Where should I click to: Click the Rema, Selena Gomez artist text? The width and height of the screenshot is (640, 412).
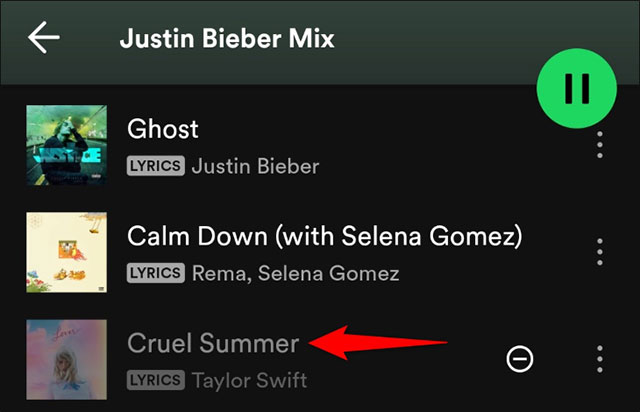coord(295,273)
